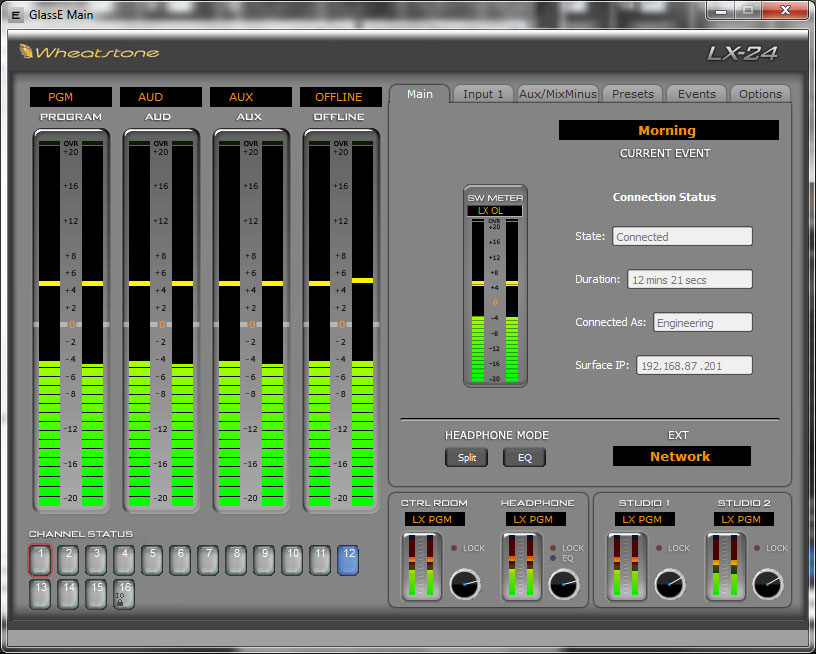Click channel 11 status button
Image resolution: width=818 pixels, height=654 pixels.
pos(320,560)
